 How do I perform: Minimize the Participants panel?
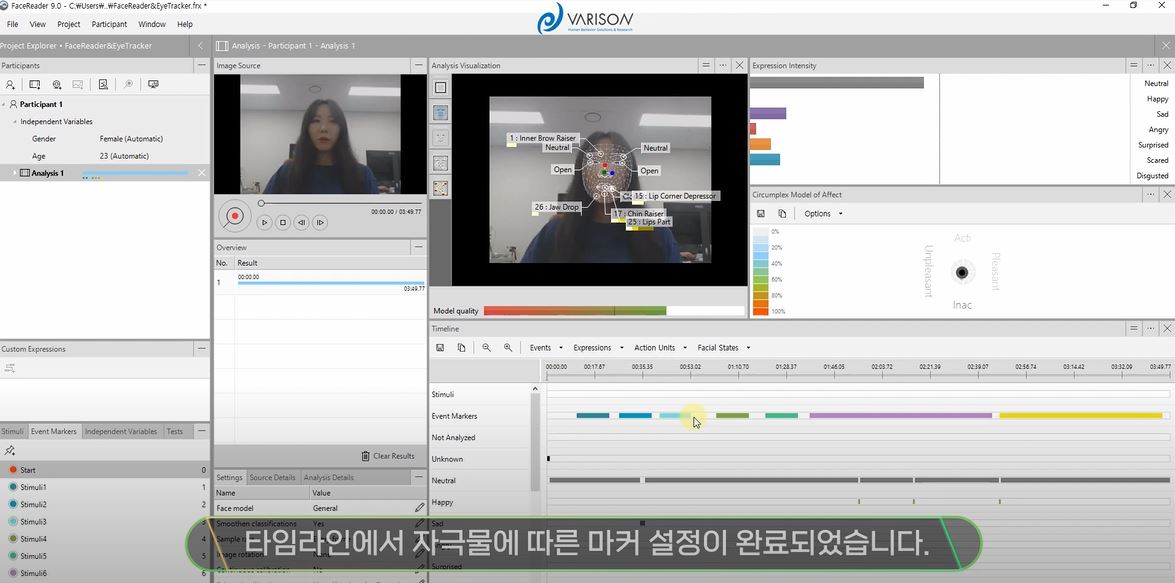pos(201,66)
